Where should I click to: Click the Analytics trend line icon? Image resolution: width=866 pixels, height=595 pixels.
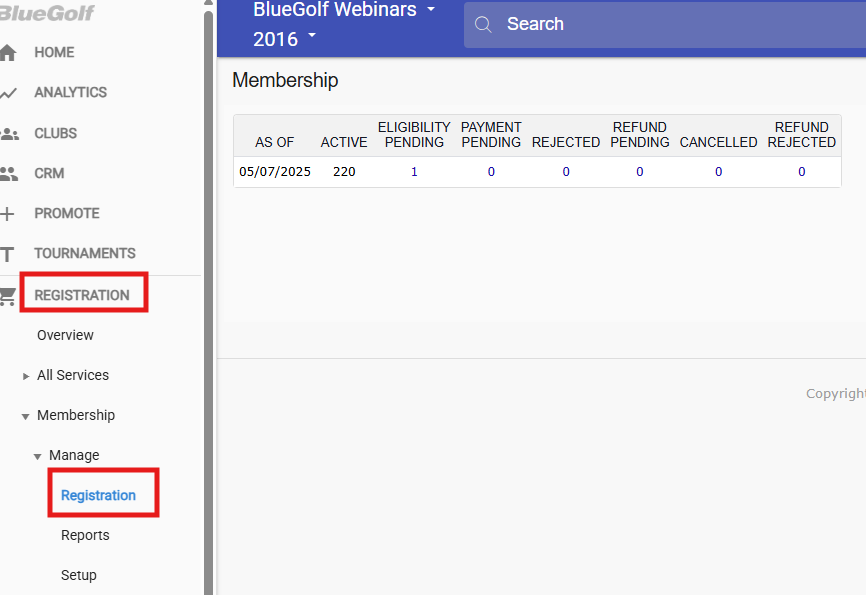click(8, 93)
